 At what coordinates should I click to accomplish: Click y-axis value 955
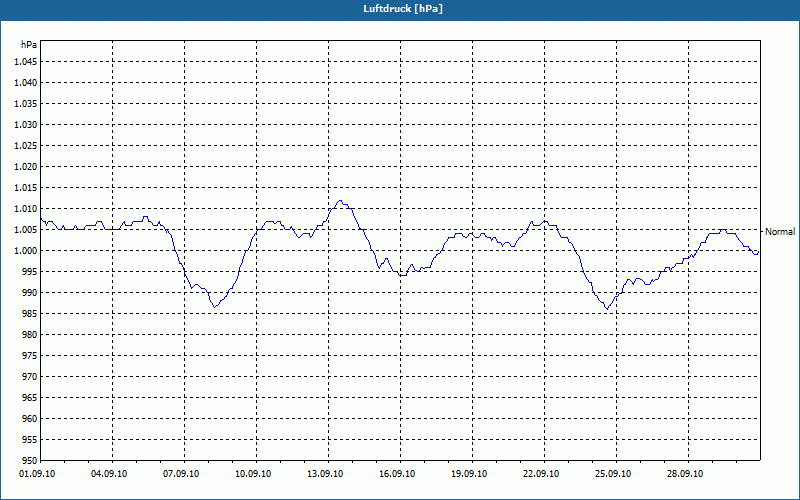30,439
